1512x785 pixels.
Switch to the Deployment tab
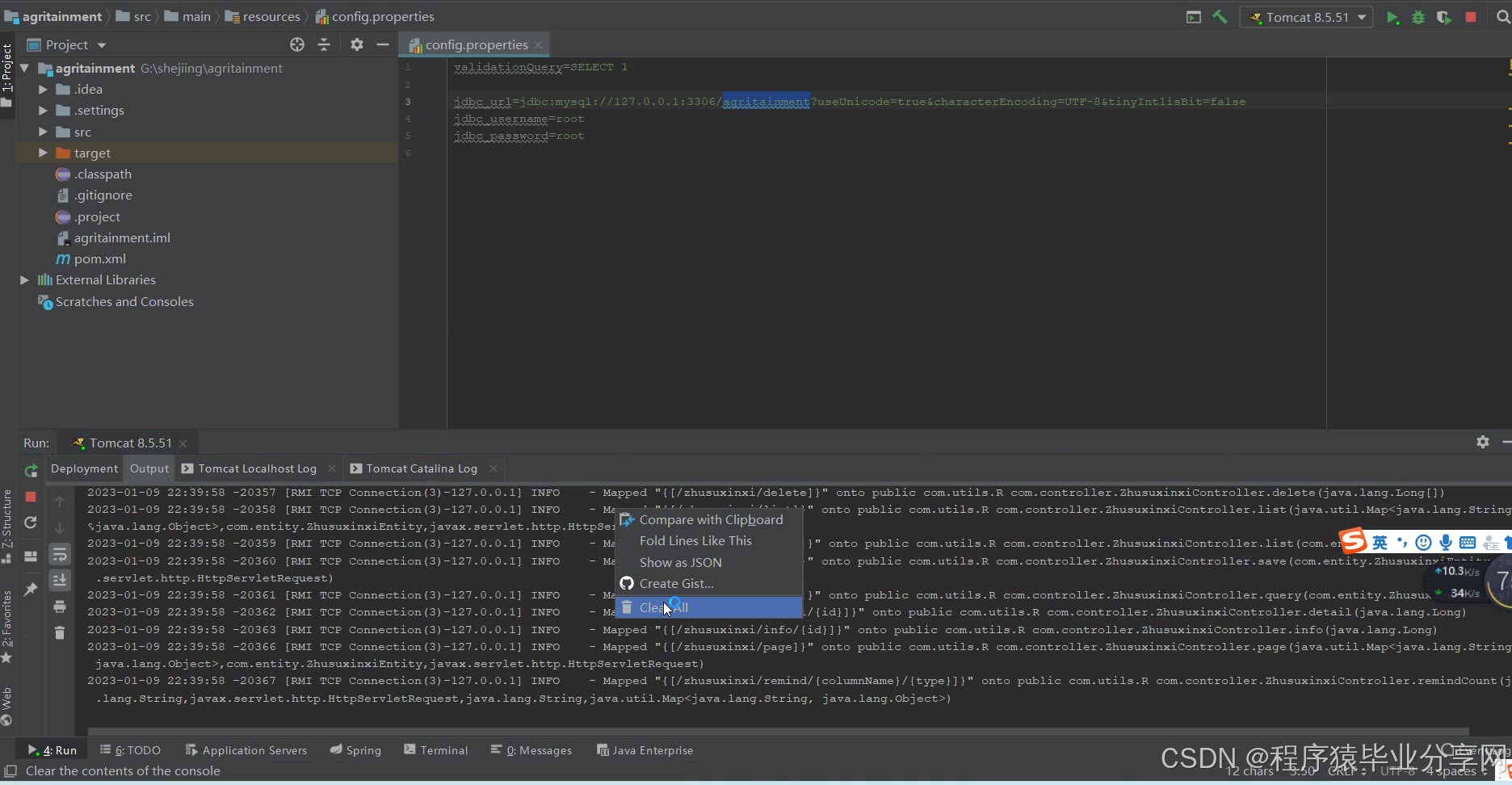[x=84, y=468]
